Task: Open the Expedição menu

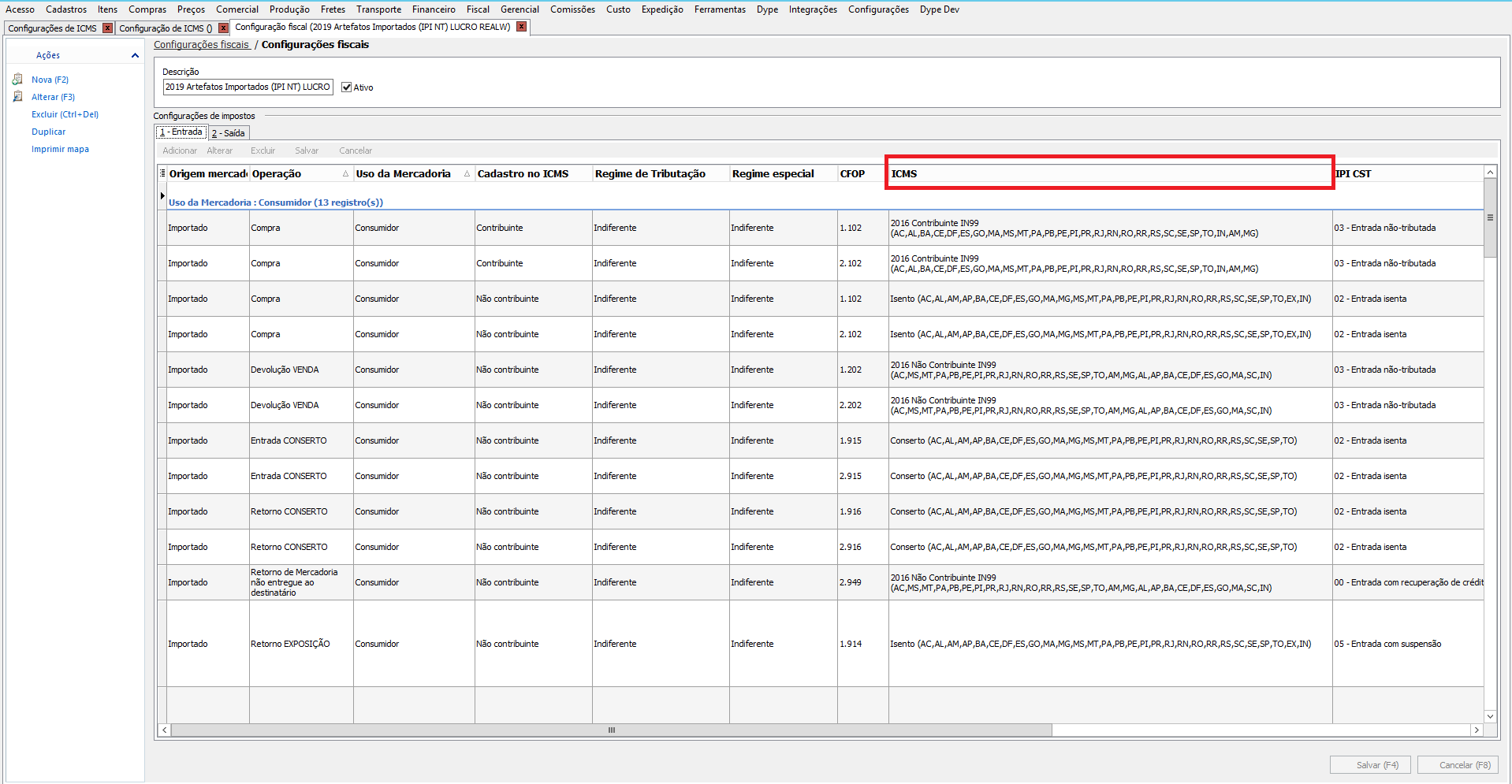Action: (662, 9)
